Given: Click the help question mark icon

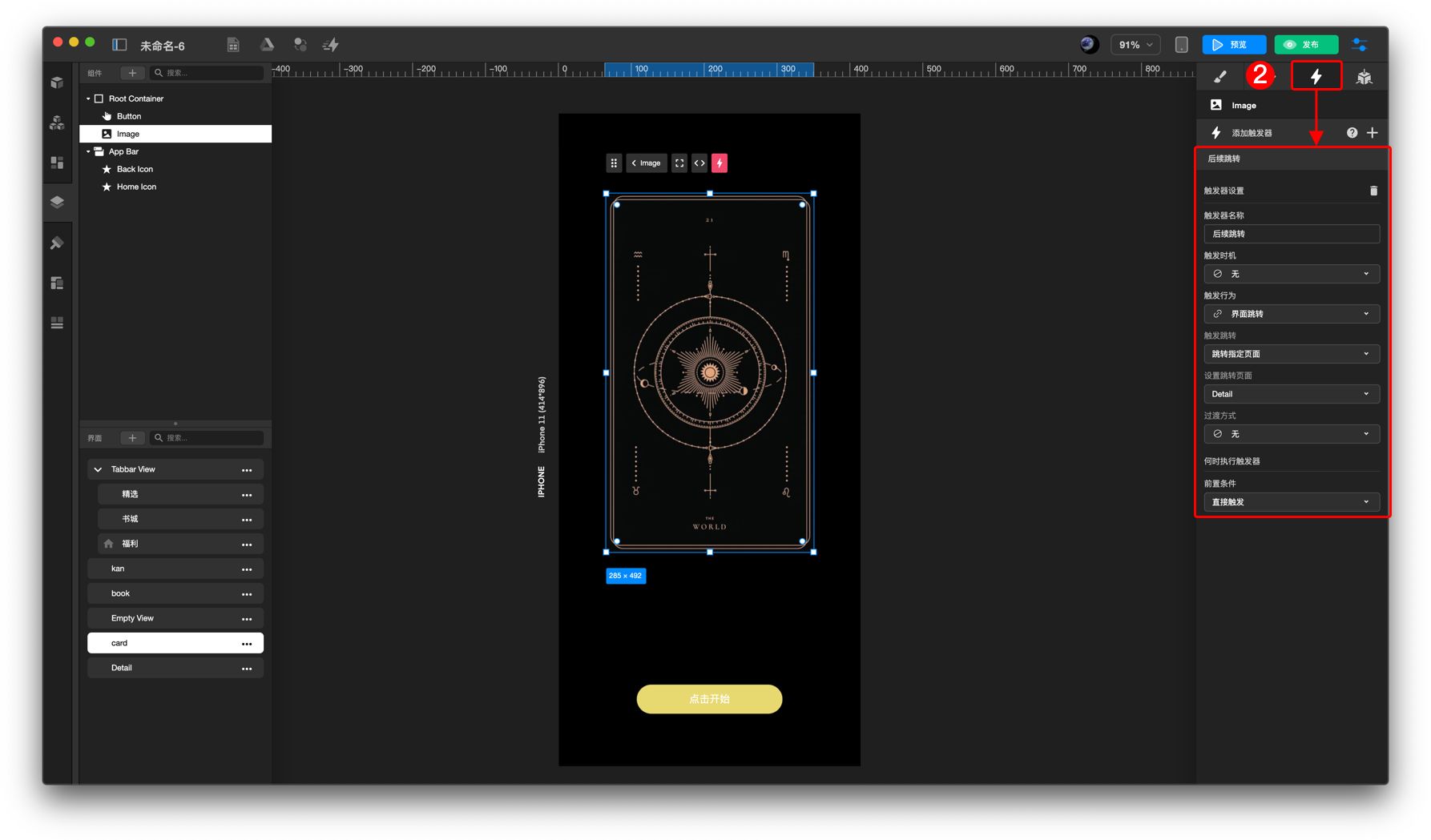Looking at the screenshot, I should (x=1352, y=133).
